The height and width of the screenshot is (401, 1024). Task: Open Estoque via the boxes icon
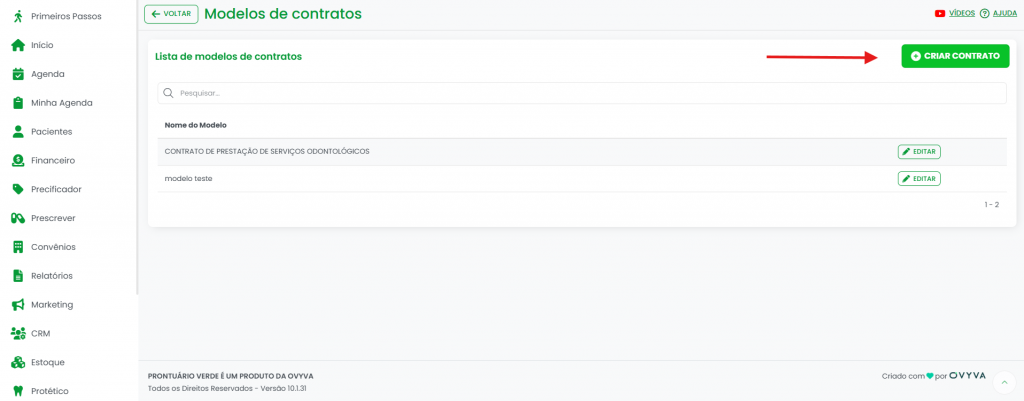pos(17,362)
